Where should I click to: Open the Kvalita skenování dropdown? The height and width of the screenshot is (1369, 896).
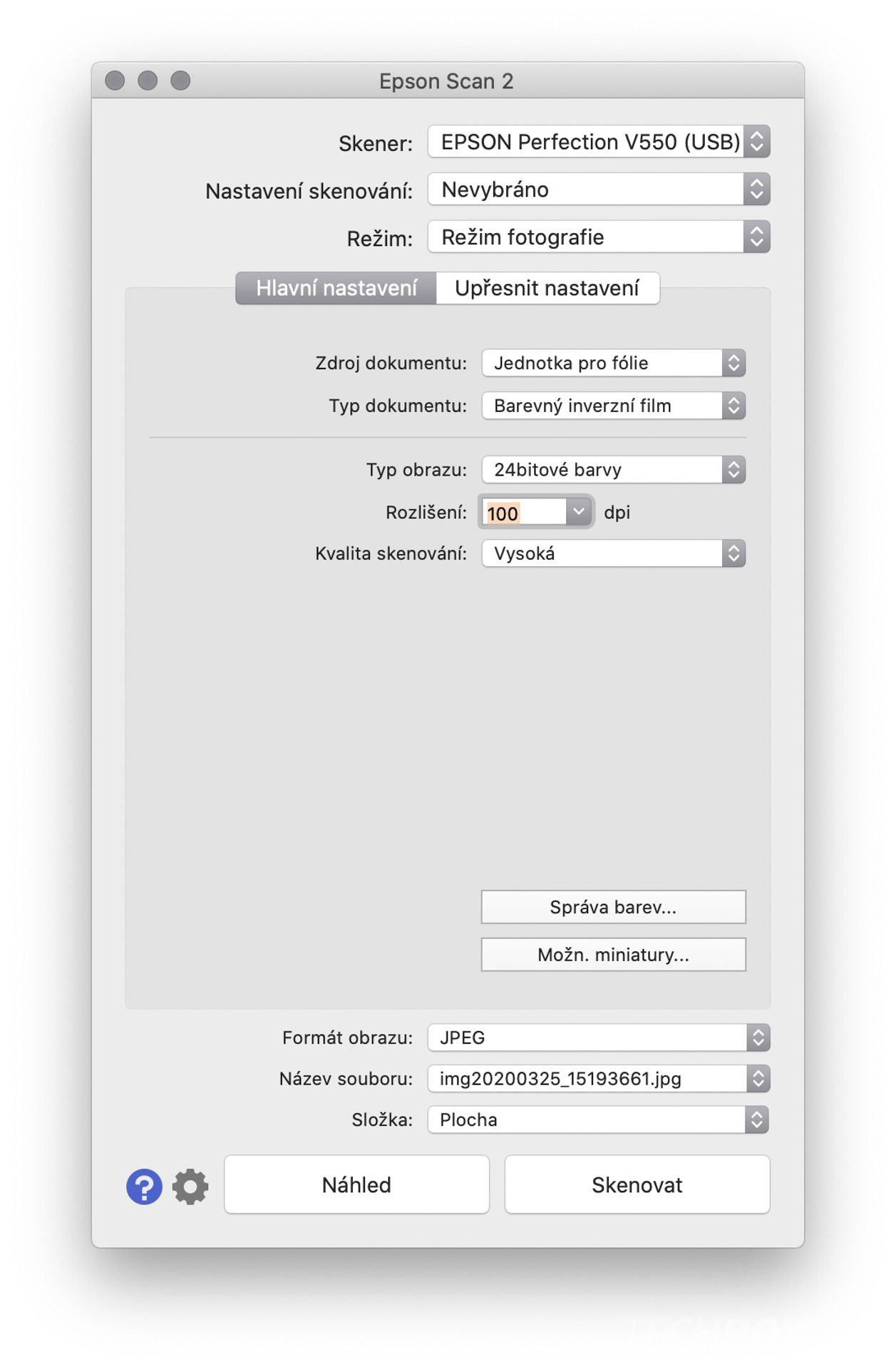click(614, 553)
